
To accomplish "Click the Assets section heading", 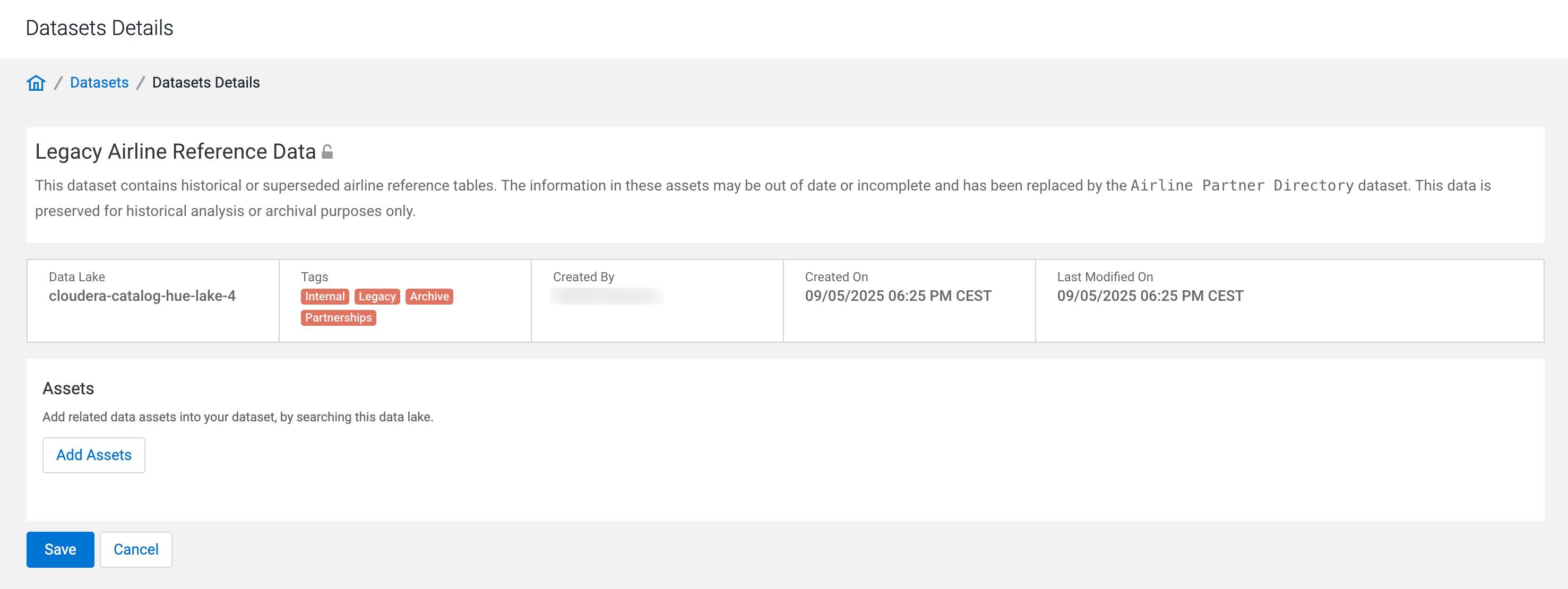I will [x=68, y=389].
